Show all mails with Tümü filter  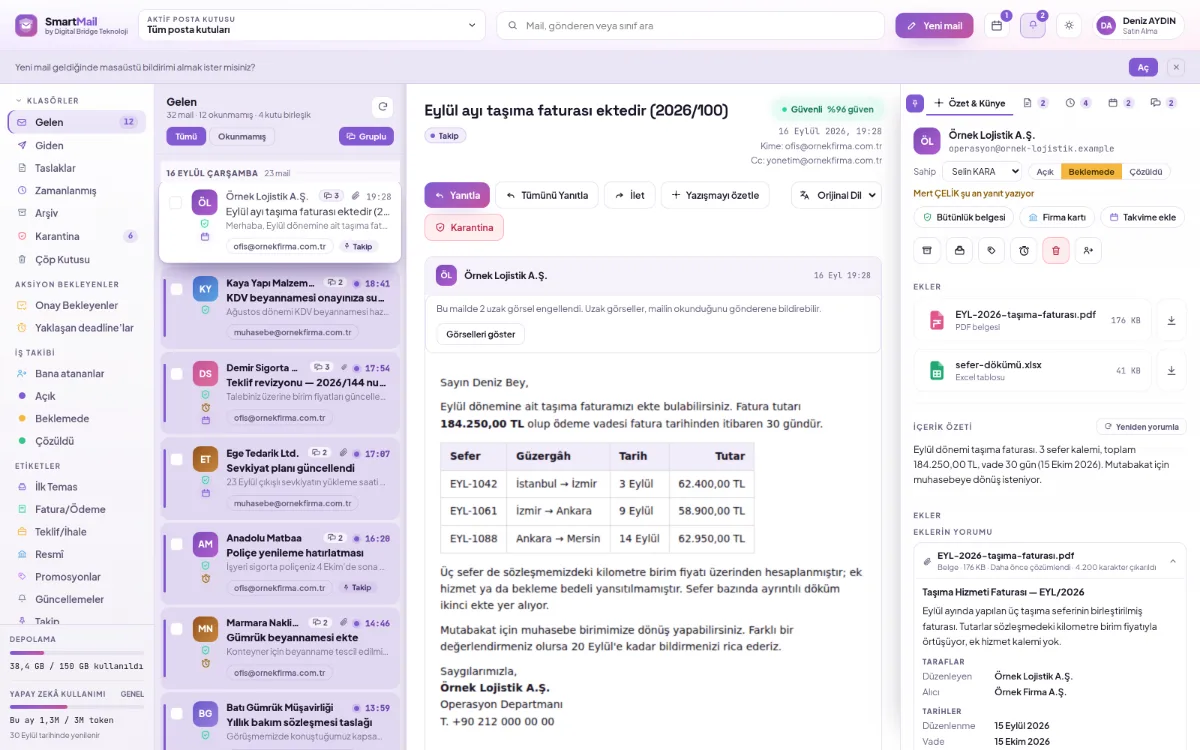pyautogui.click(x=186, y=136)
